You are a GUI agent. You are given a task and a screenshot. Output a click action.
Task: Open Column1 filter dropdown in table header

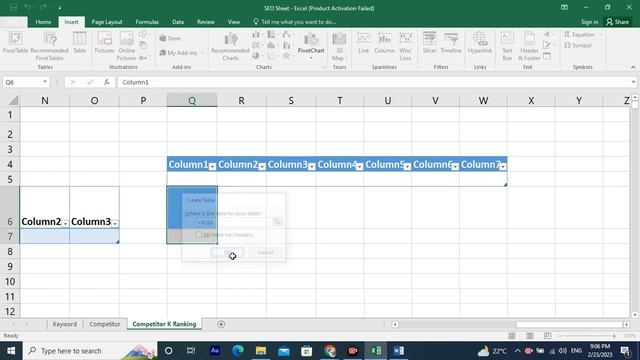(x=212, y=166)
